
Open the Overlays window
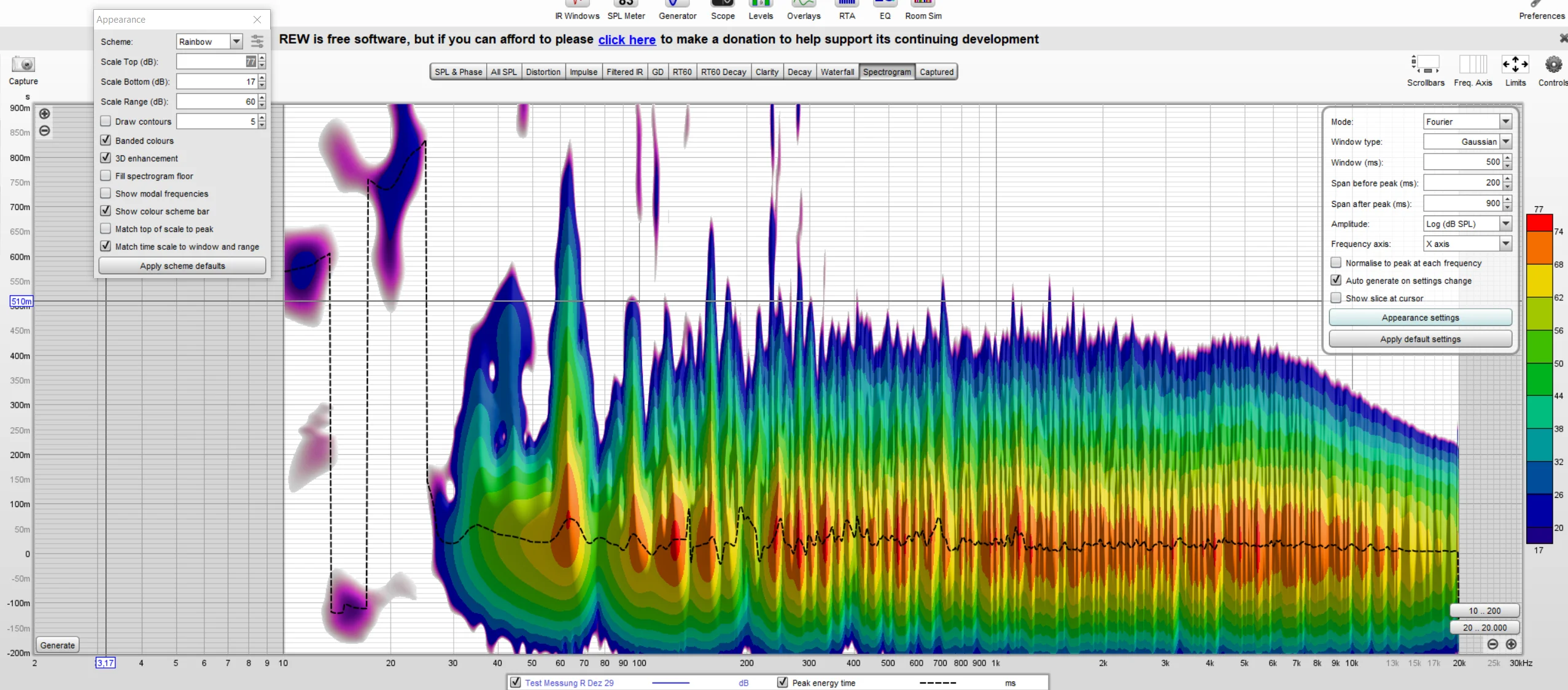click(804, 10)
